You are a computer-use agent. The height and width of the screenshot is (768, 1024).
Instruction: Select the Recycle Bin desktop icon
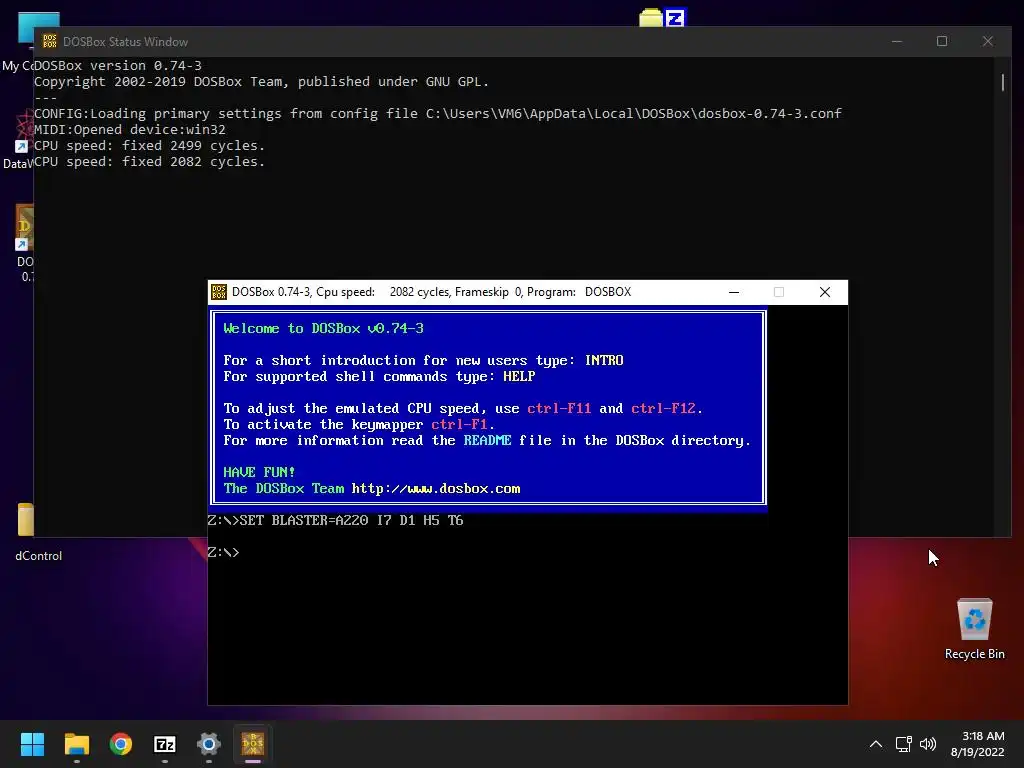(974, 629)
